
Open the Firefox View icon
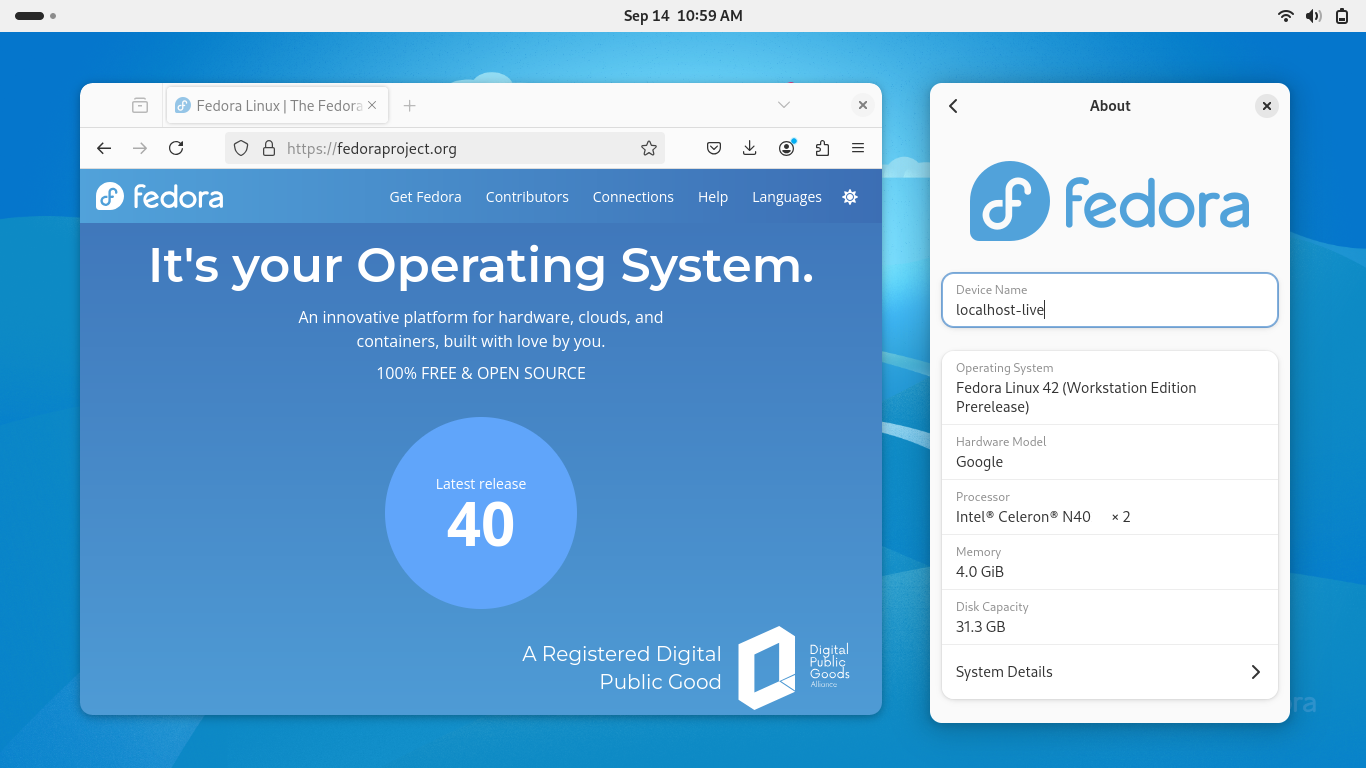click(140, 106)
